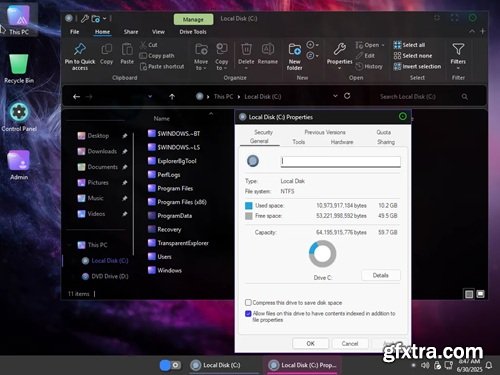Select the Users folder
500x375 pixels.
(x=160, y=257)
